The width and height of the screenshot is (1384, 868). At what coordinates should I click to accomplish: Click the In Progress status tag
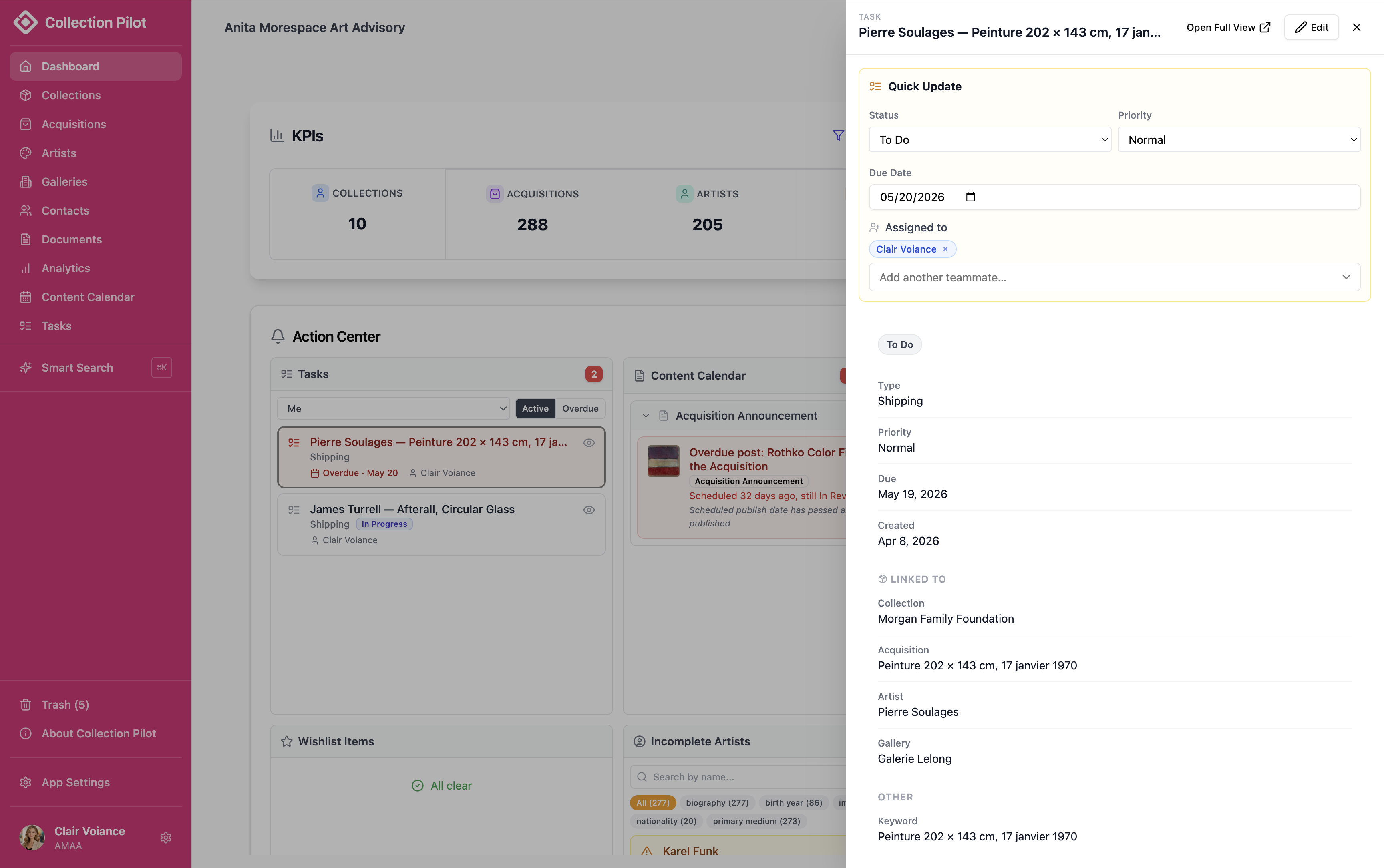point(384,524)
